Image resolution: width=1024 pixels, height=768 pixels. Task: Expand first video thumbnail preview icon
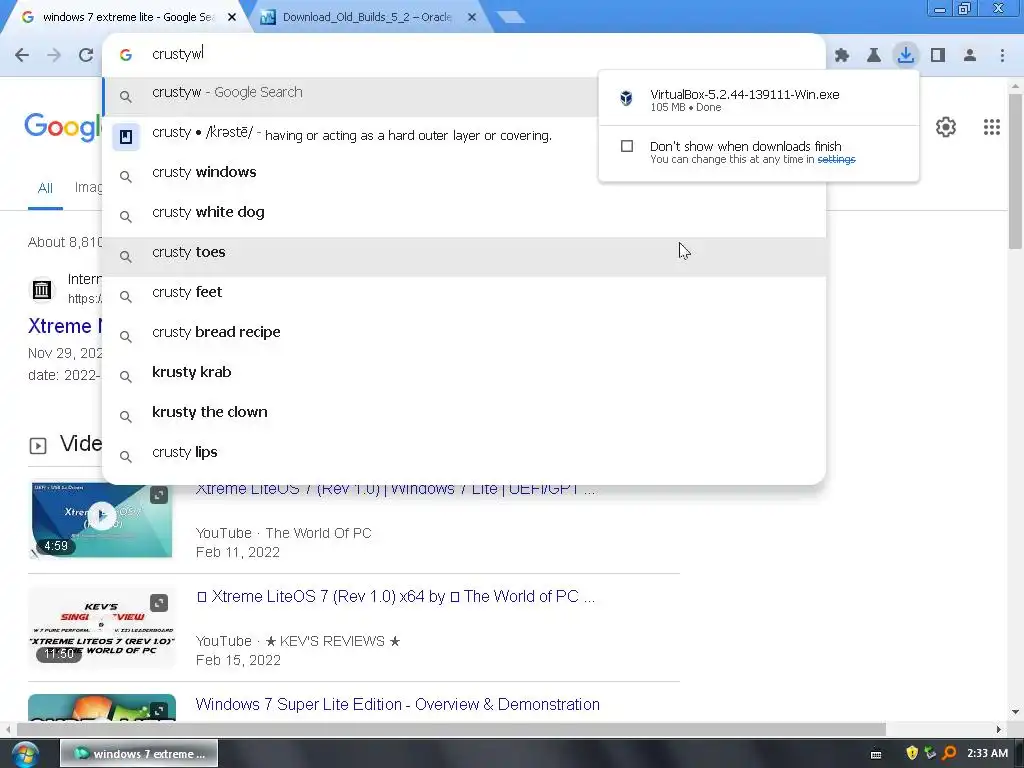click(159, 495)
